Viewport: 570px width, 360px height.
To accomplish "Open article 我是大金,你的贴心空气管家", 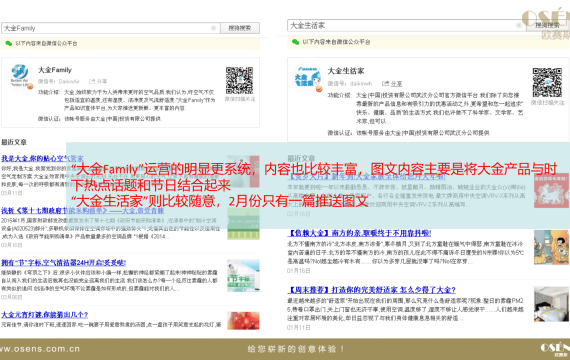I will [43, 159].
